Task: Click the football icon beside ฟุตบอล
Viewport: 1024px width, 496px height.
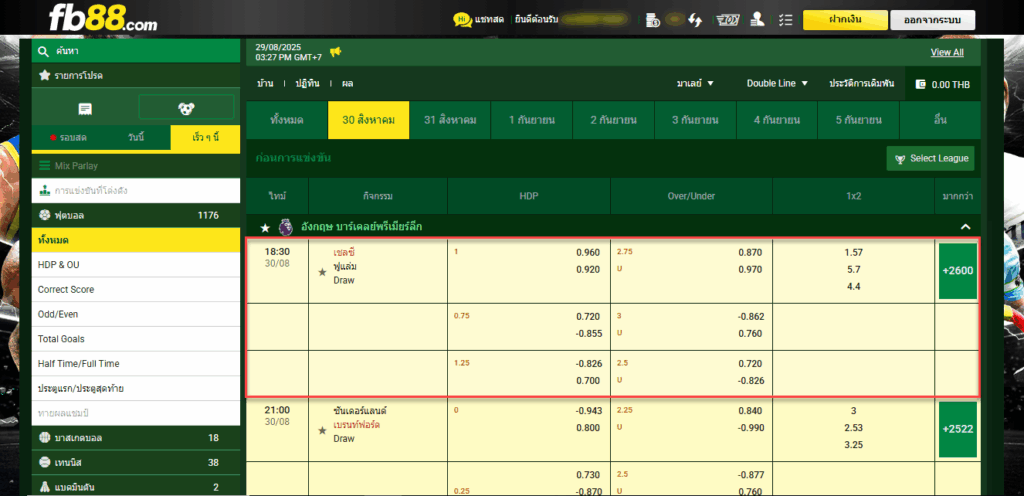Action: 44,215
